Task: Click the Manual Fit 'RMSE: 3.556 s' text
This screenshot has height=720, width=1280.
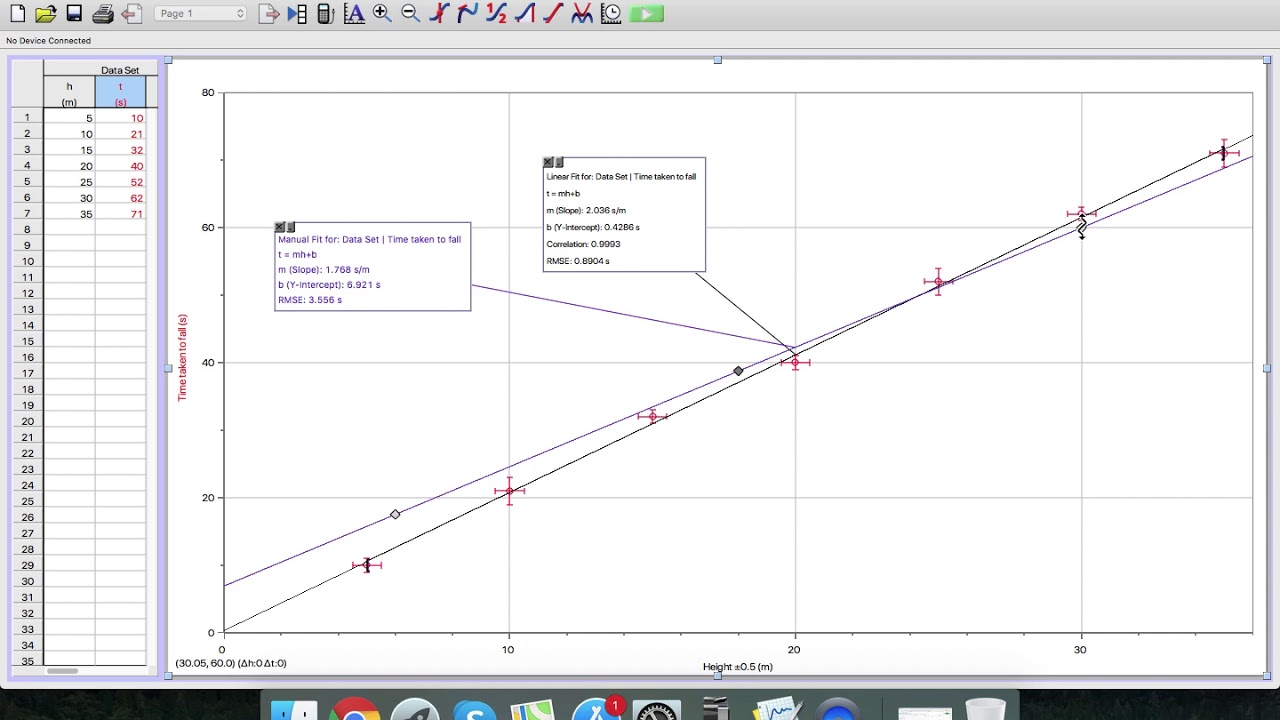Action: point(310,300)
